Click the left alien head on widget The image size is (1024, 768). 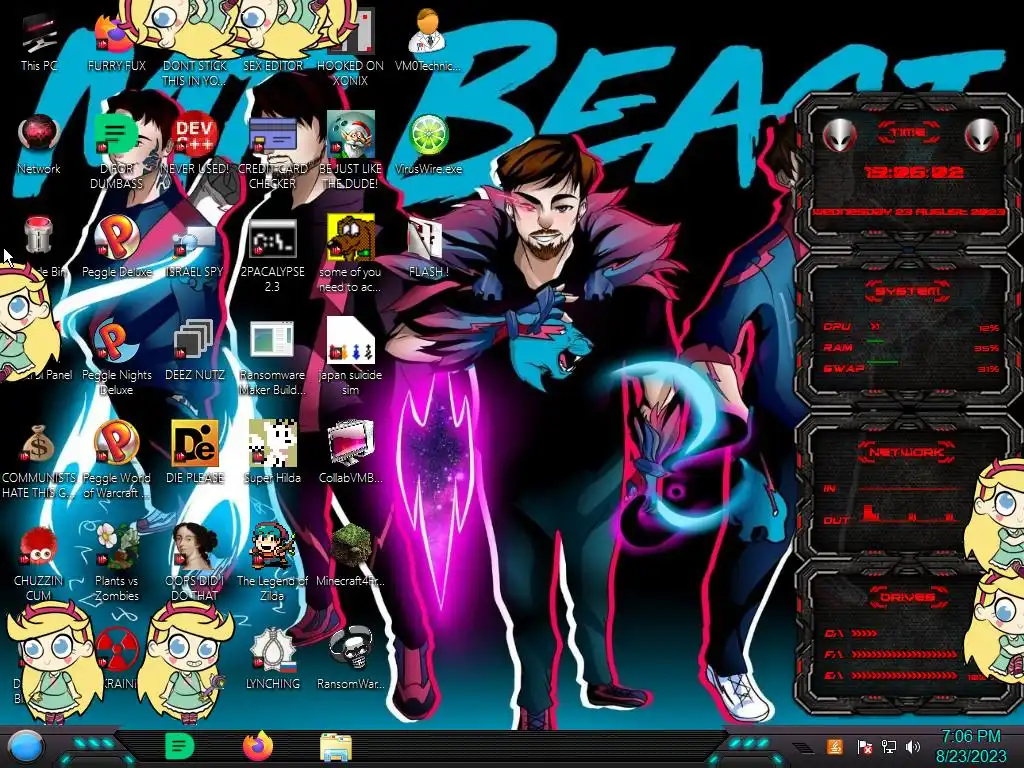point(839,135)
